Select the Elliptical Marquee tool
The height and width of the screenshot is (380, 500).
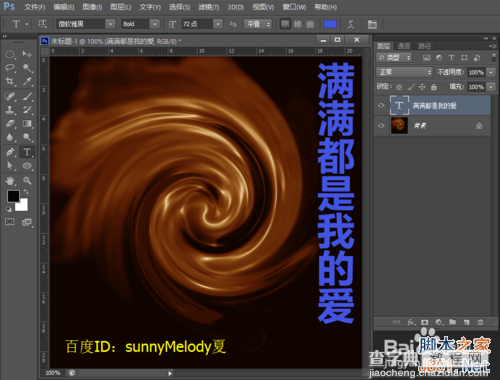pyautogui.click(x=10, y=54)
